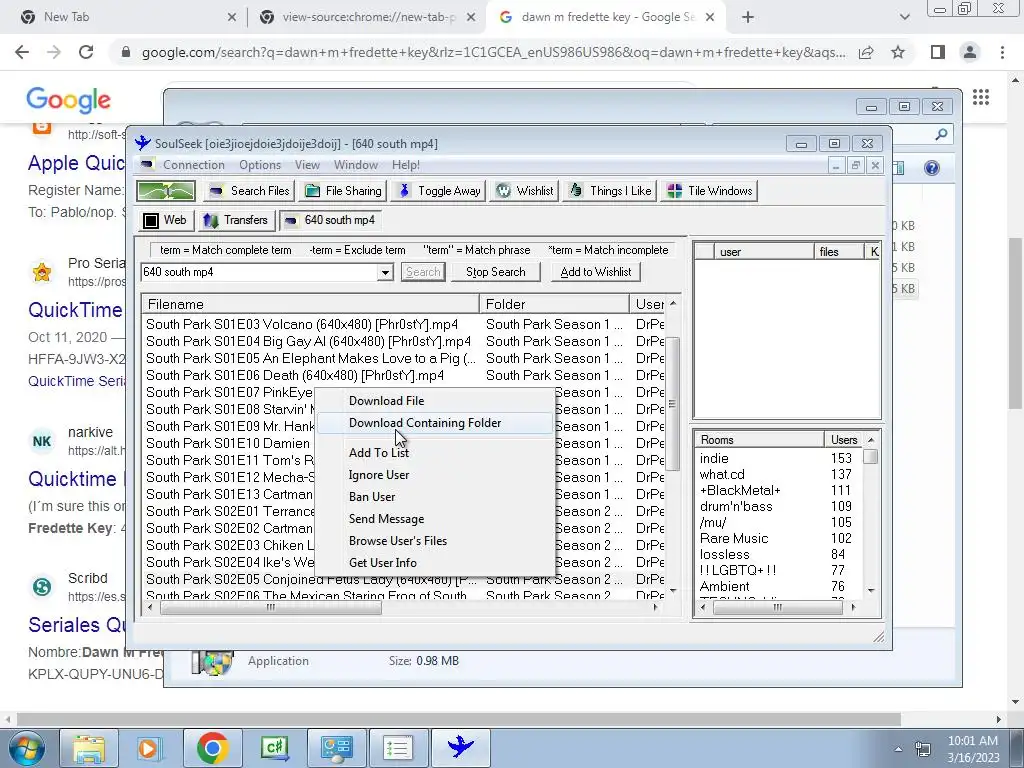Open Things I Like toolbar button
1024x768 pixels.
(610, 191)
